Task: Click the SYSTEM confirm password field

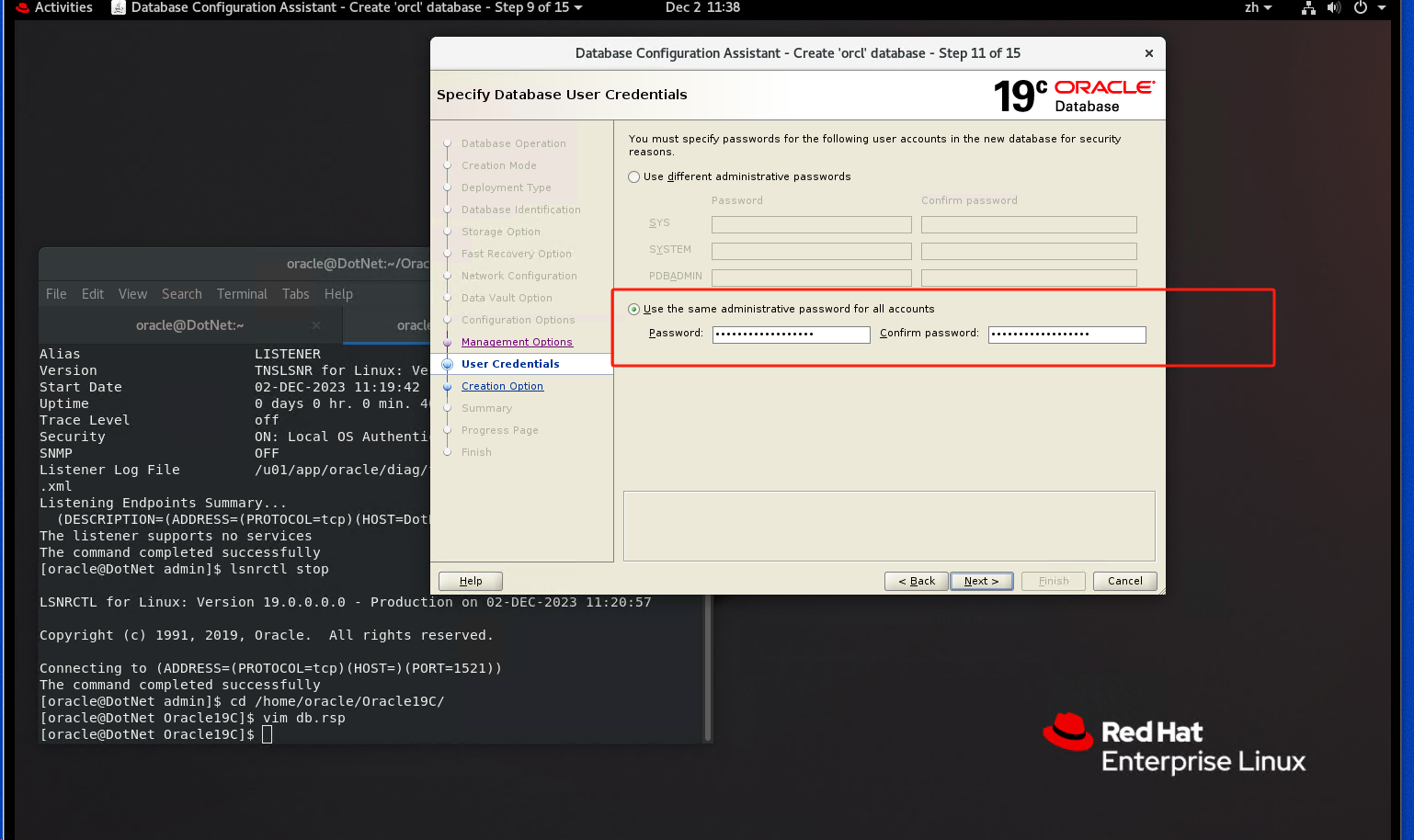Action: 1029,251
